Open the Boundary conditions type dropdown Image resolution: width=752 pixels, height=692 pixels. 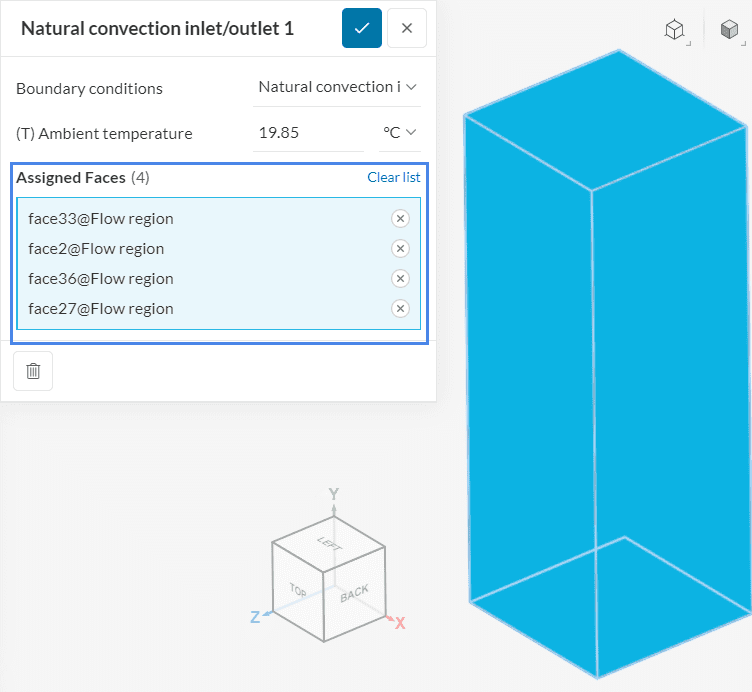pyautogui.click(x=337, y=87)
